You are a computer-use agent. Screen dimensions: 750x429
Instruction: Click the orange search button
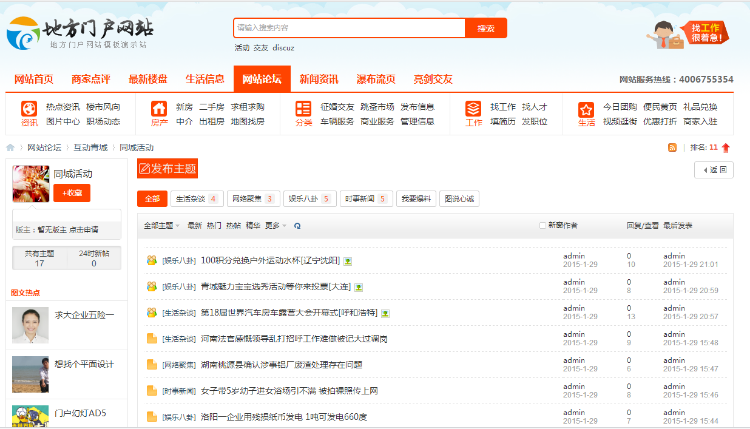coord(486,28)
